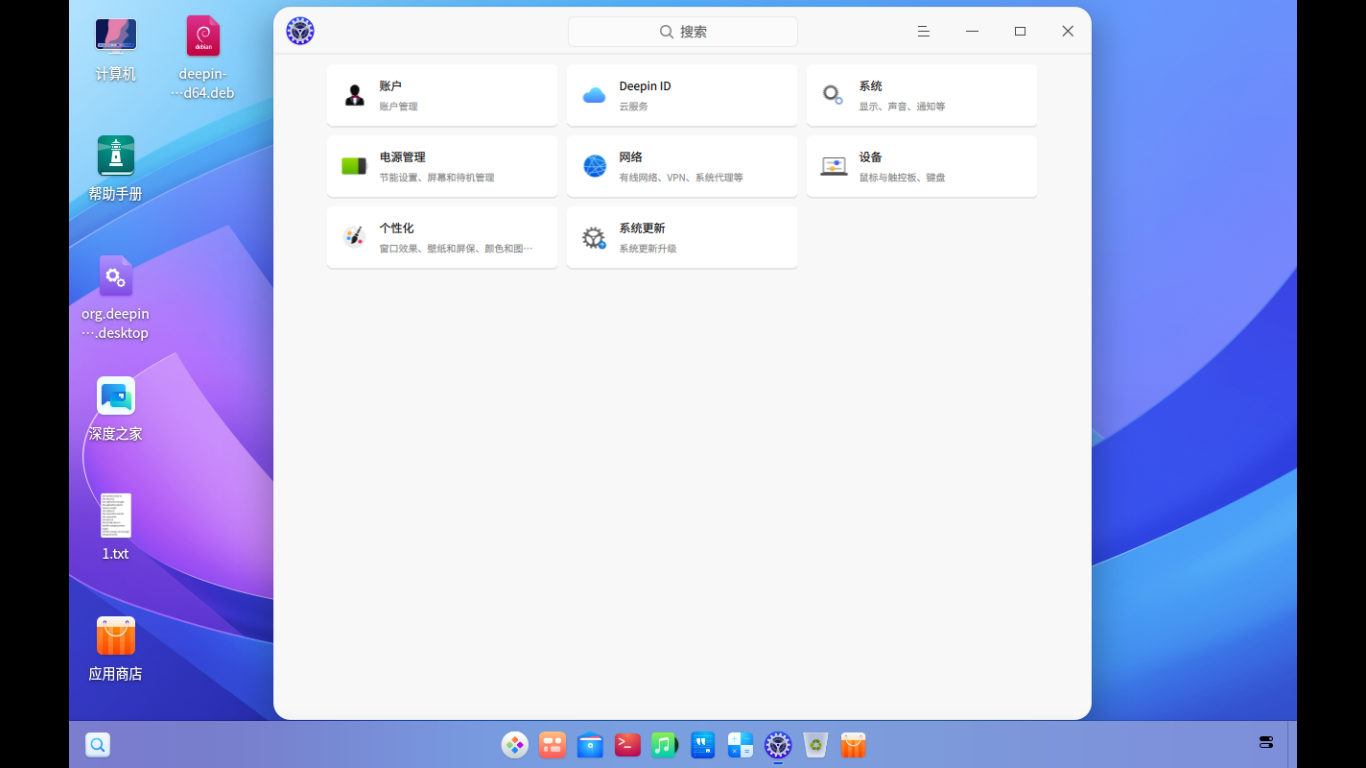
Task: Open the 个性化 personalization card
Action: coord(442,238)
